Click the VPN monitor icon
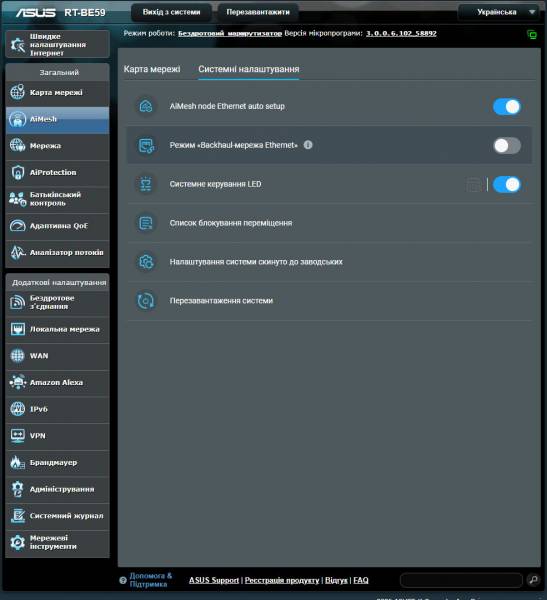The width and height of the screenshot is (547, 600). (x=17, y=435)
